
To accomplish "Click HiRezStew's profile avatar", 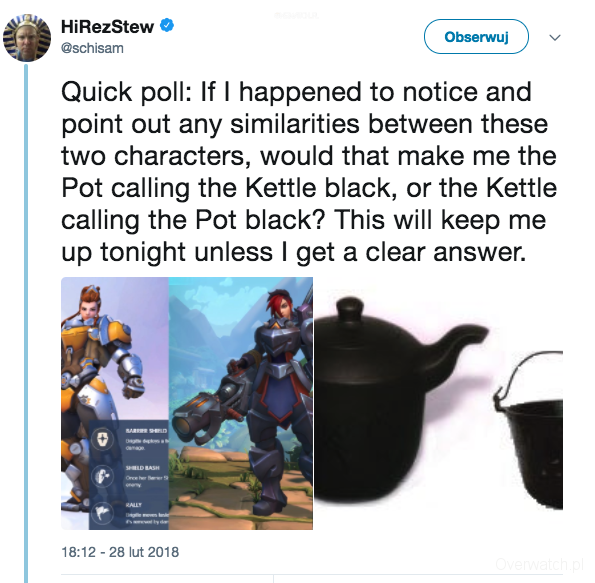I will 27,37.
